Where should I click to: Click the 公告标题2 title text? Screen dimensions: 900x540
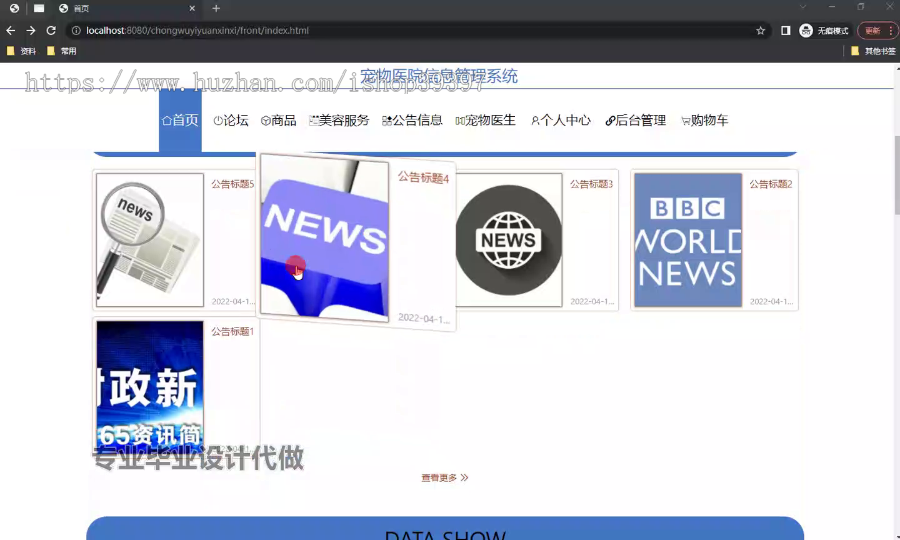770,184
